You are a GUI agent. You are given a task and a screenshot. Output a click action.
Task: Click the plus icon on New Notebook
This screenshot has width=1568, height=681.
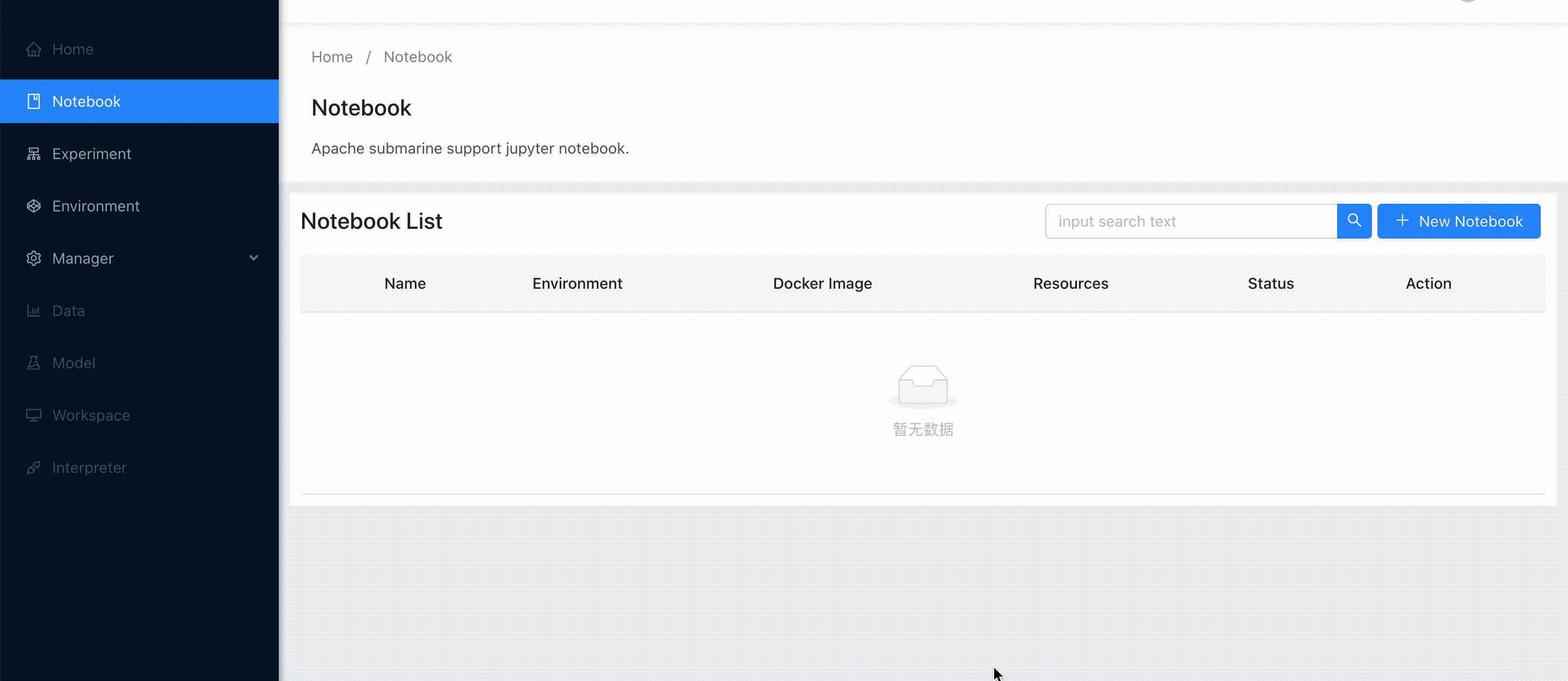(1402, 221)
